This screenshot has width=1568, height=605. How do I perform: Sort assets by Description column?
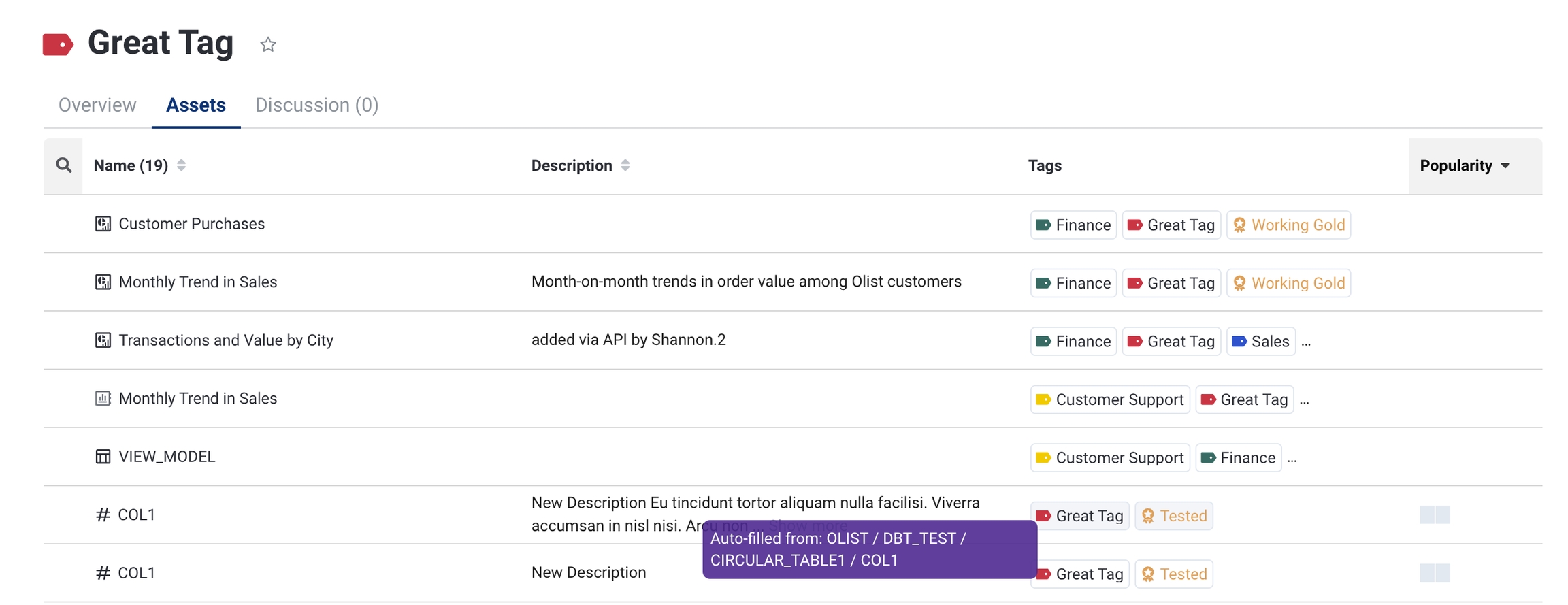pos(625,165)
